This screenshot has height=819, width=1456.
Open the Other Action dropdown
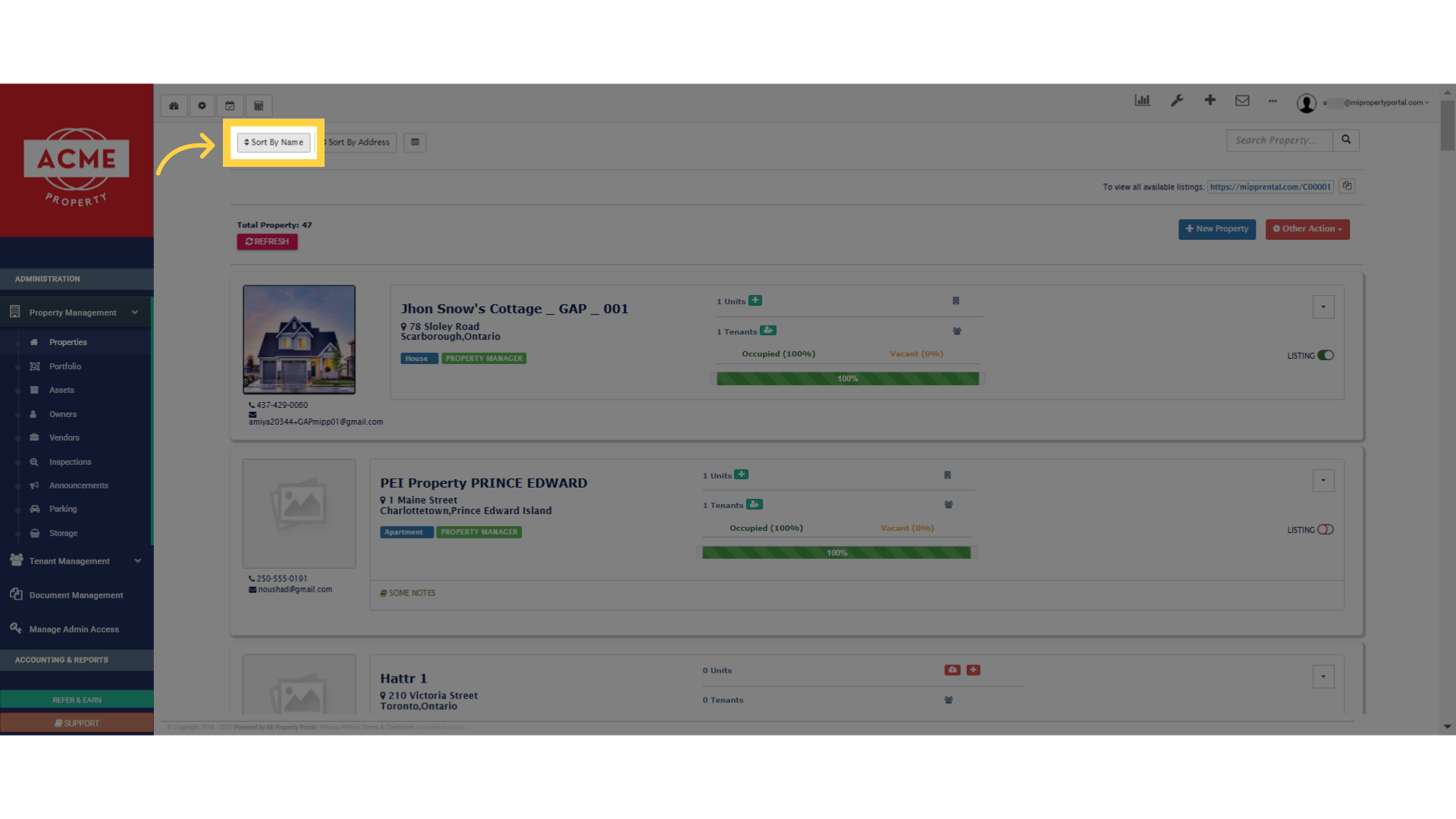click(1307, 229)
